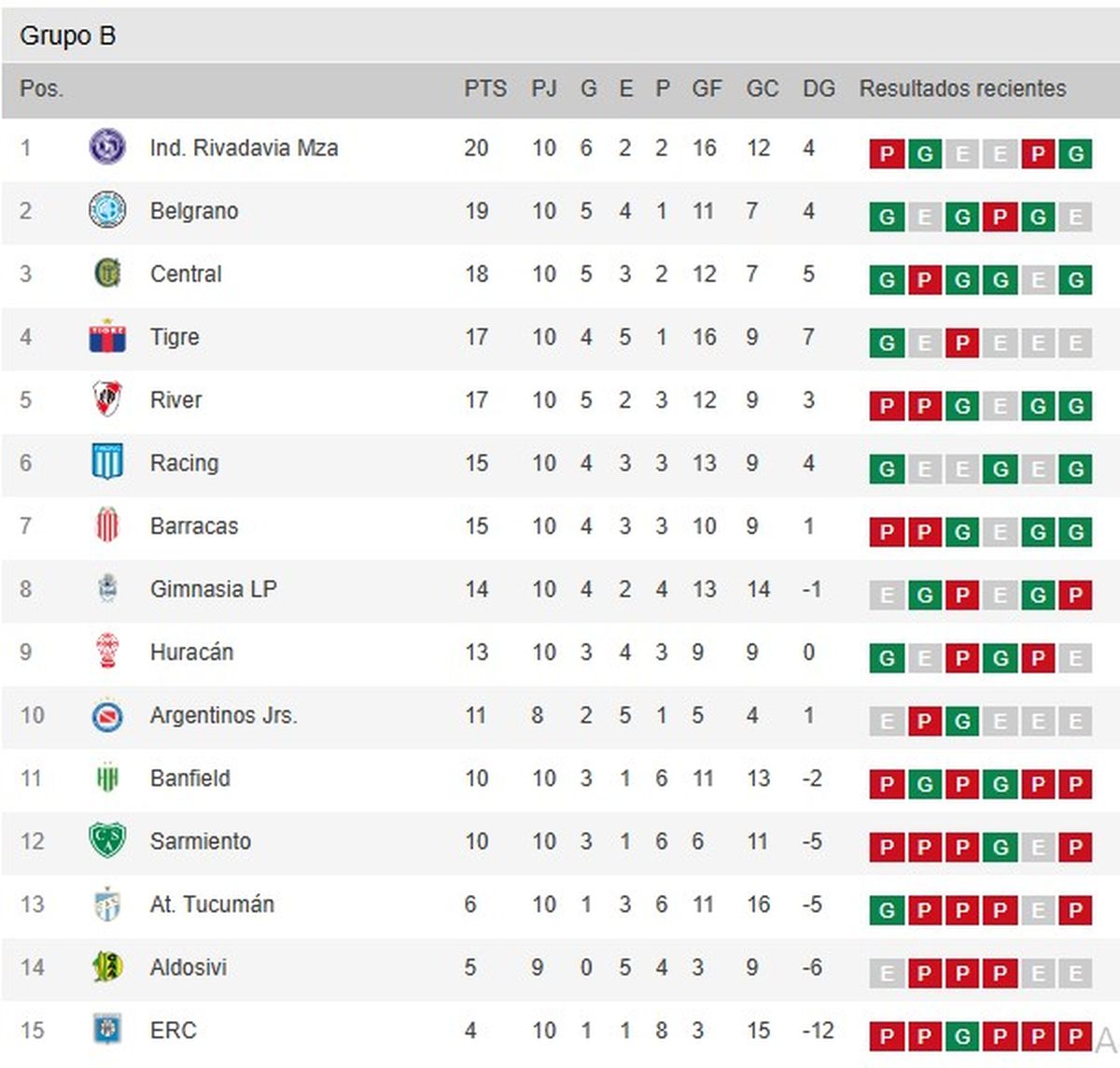The height and width of the screenshot is (1068, 1120).
Task: Select the Racing club crest
Action: coord(107,462)
